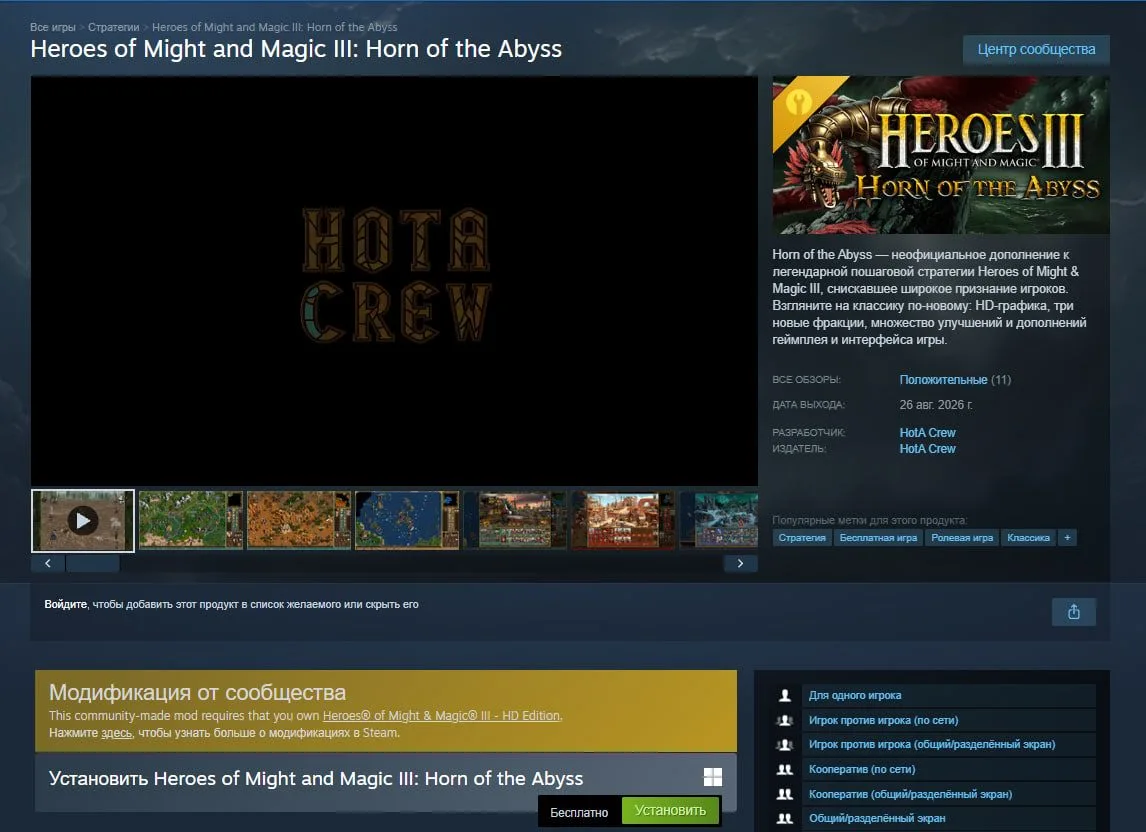Click the Windows platform icon
This screenshot has height=832, width=1146.
point(712,777)
